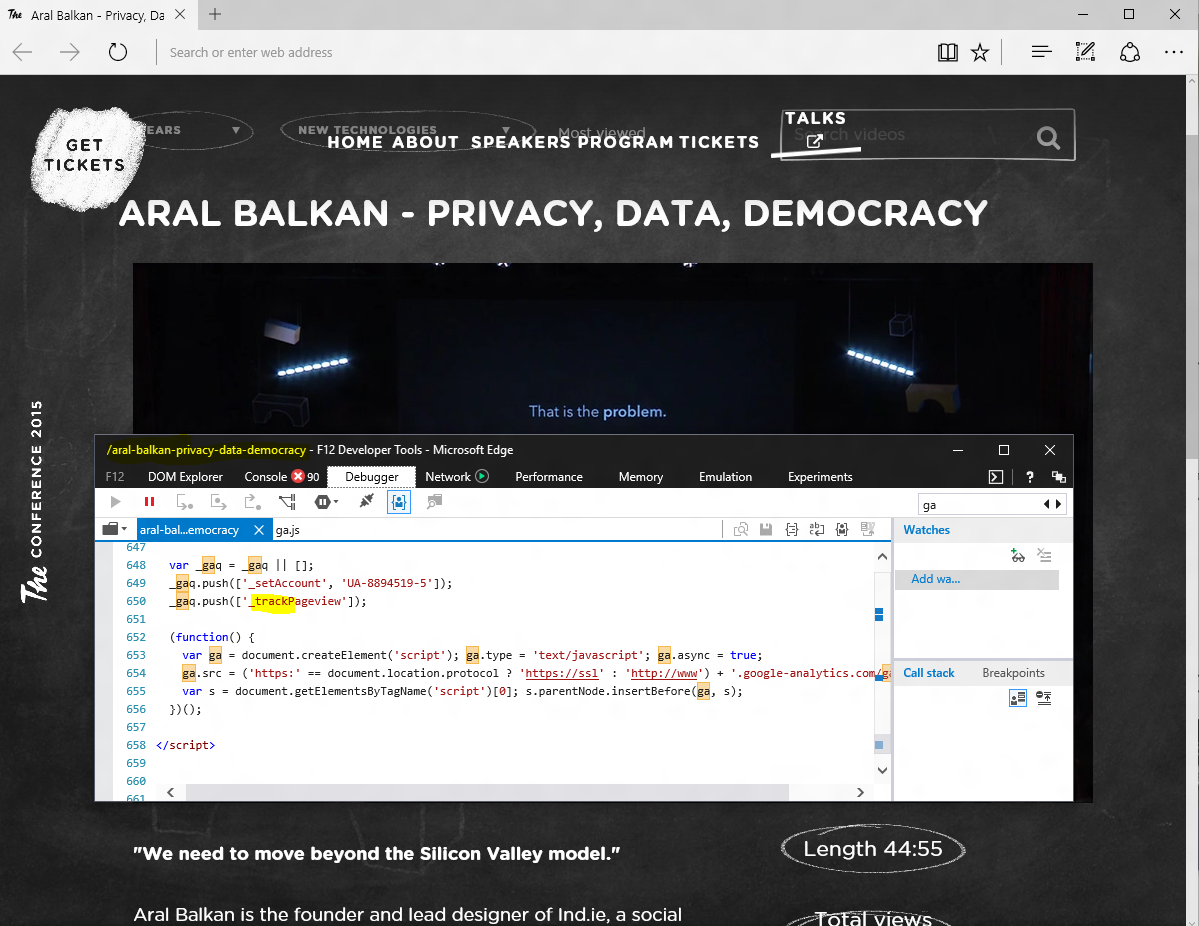
Task: Select the Call stack panel tab
Action: click(x=928, y=673)
